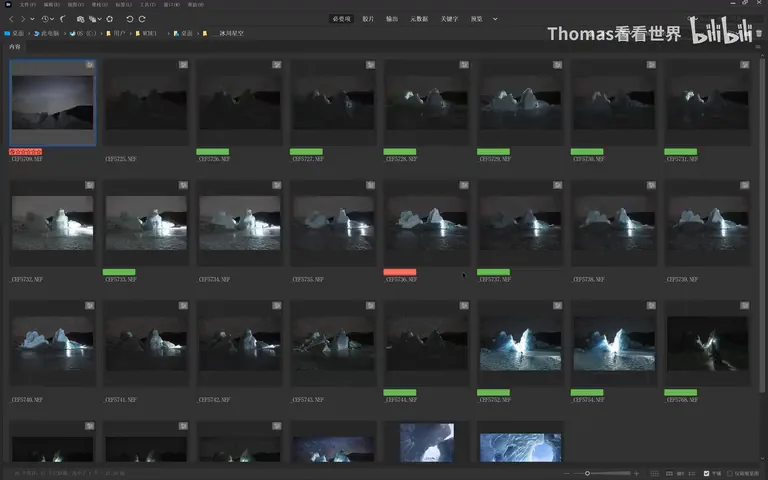
Task: Click the thumbnail size slider handle
Action: (x=587, y=473)
